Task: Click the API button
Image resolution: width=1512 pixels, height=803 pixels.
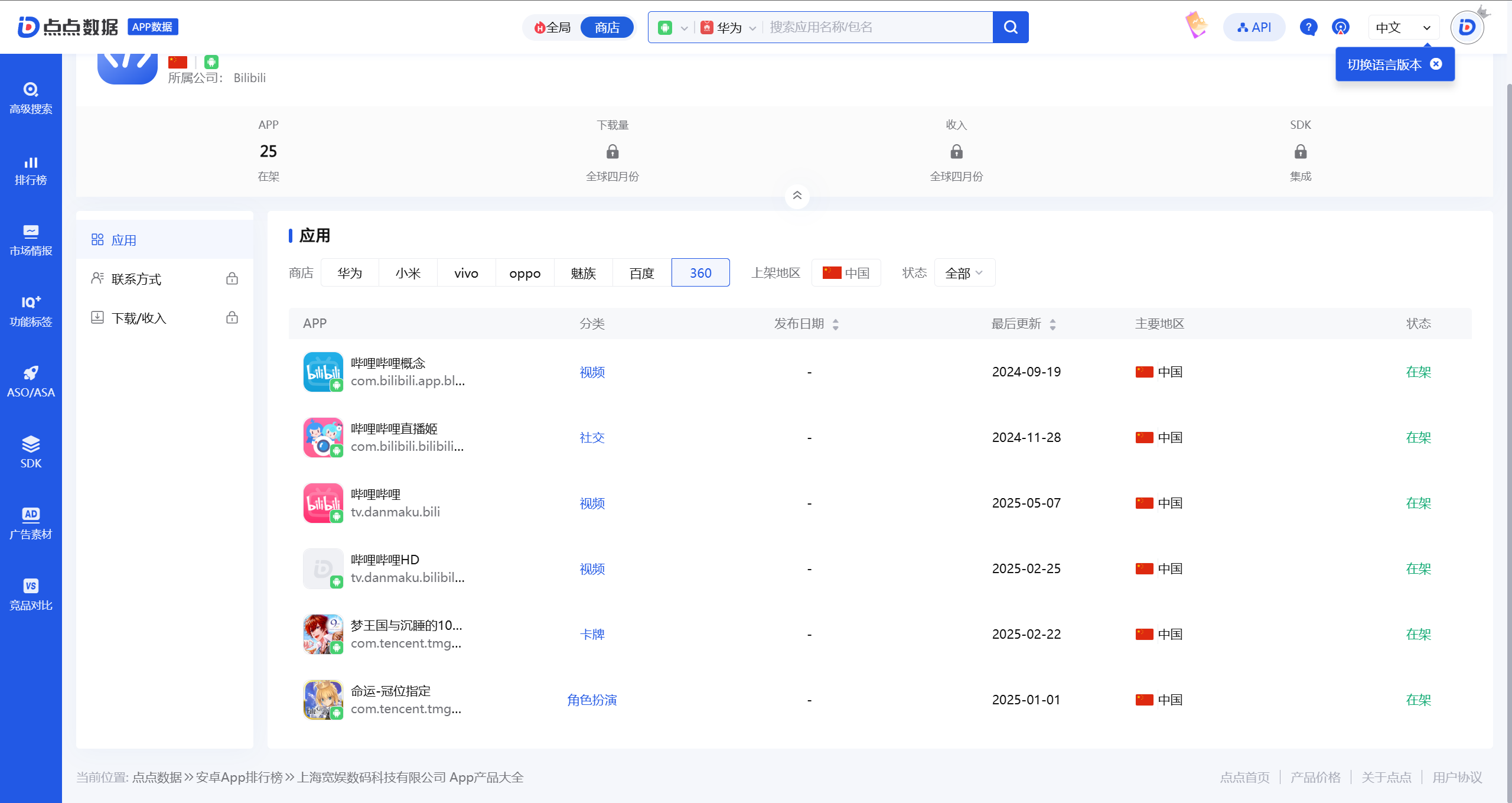Action: coord(1254,27)
